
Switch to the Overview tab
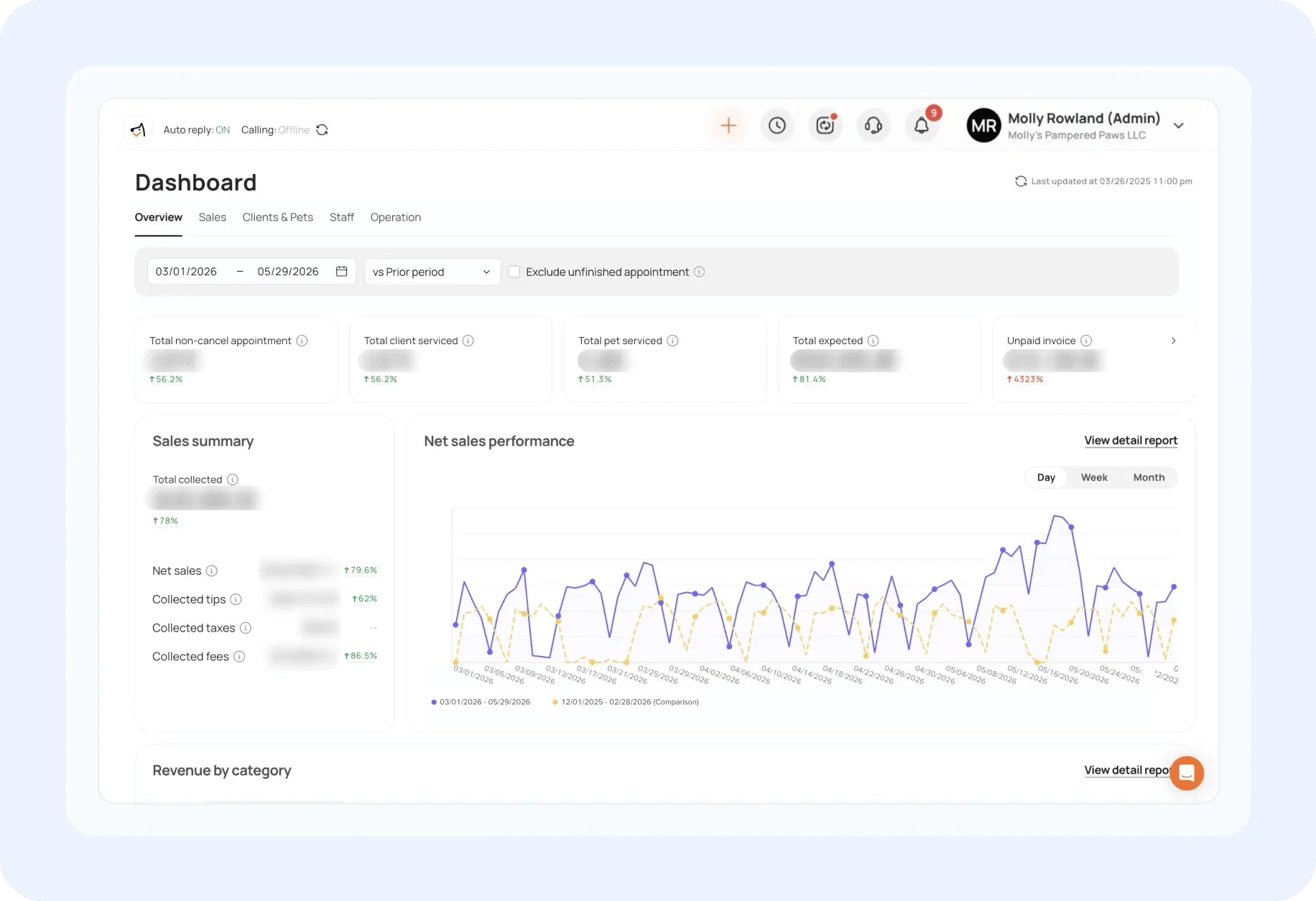[x=159, y=218]
